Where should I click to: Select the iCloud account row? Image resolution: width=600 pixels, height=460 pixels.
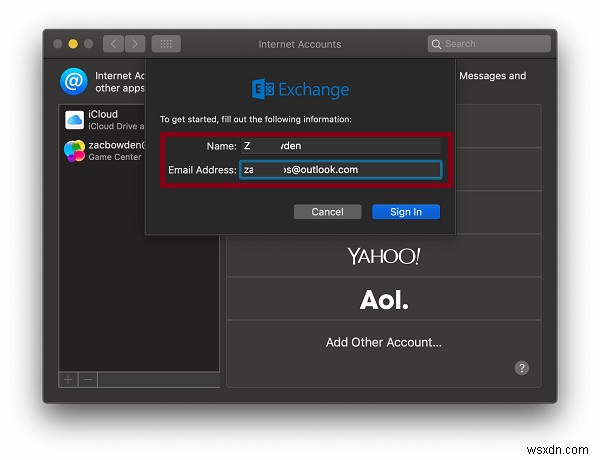(x=102, y=120)
